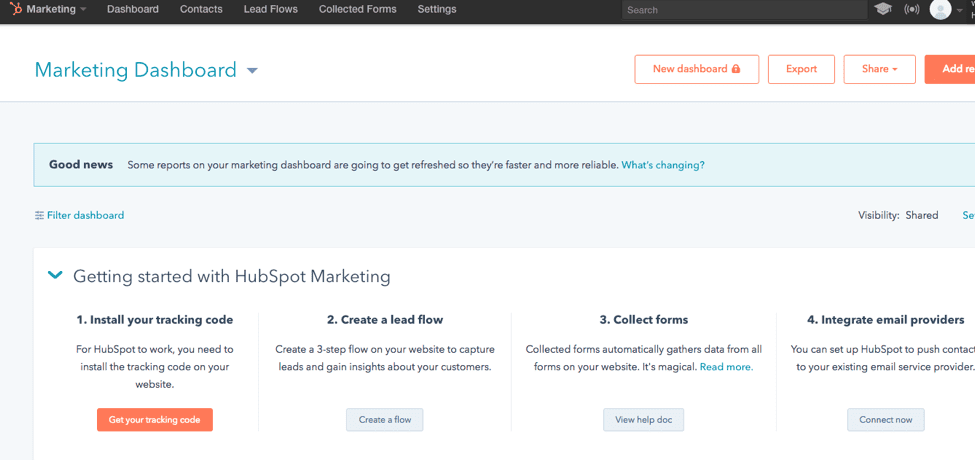The height and width of the screenshot is (460, 975).
Task: Focus the Search input field
Action: (744, 10)
